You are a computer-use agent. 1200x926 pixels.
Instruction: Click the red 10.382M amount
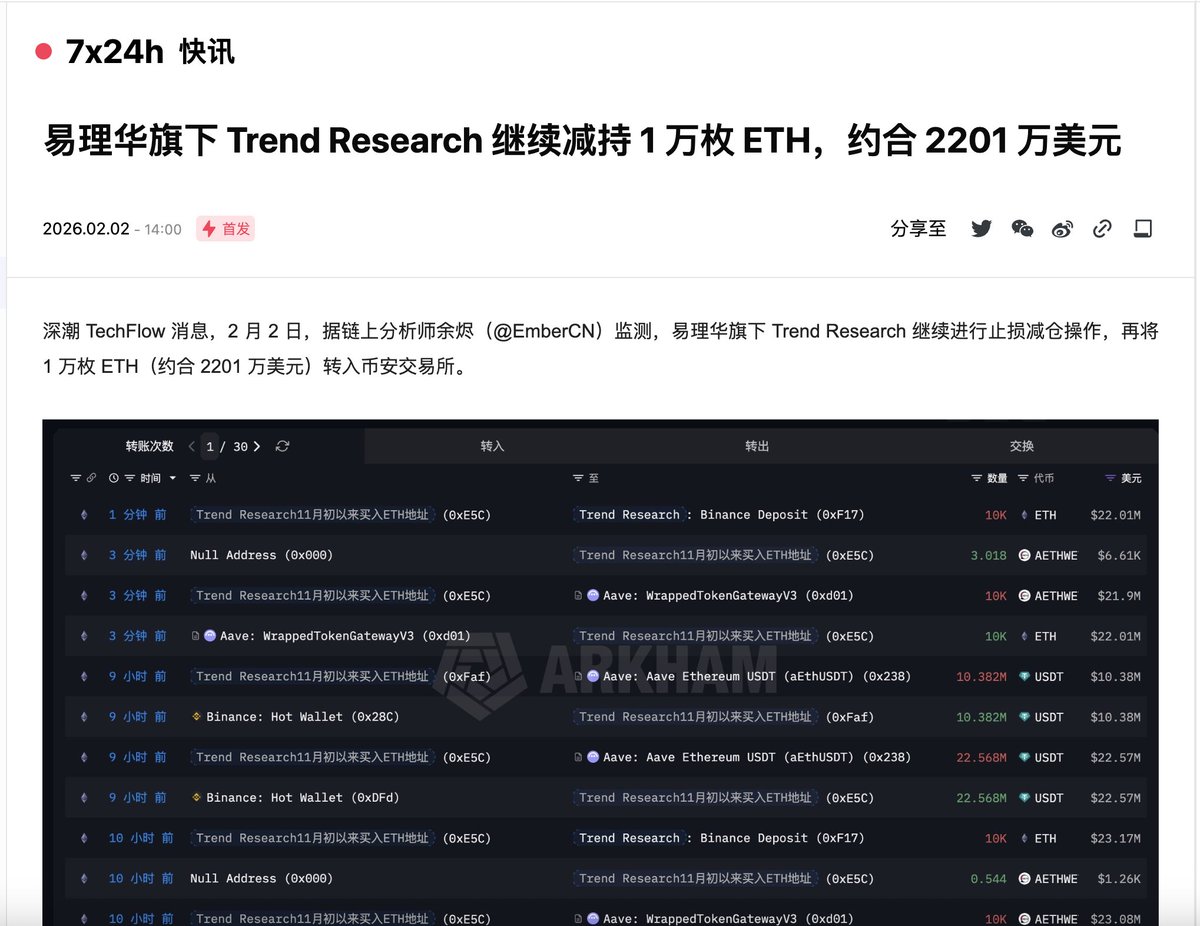[x=981, y=677]
